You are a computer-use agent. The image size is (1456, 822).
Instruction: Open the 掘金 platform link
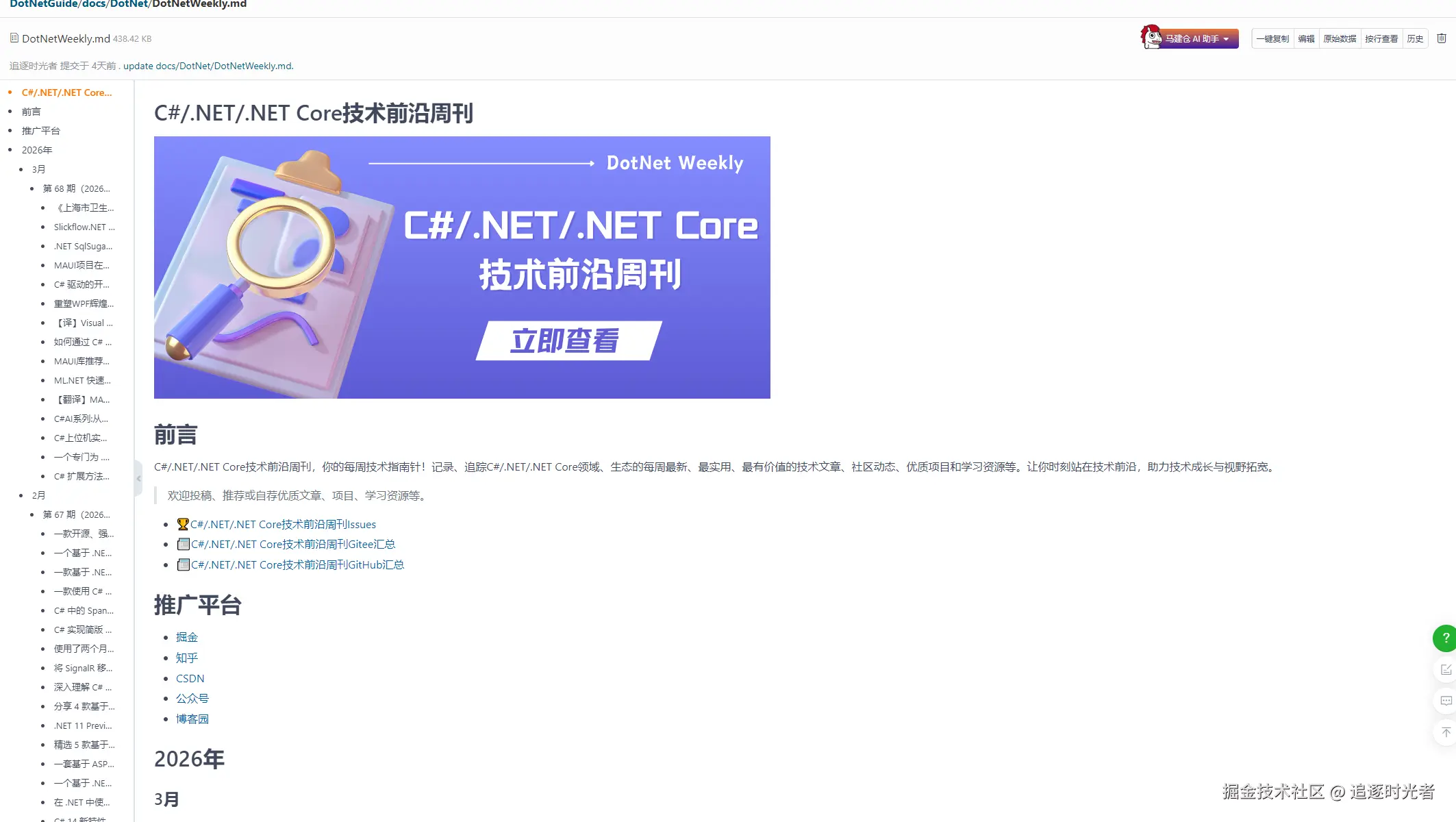click(x=186, y=637)
